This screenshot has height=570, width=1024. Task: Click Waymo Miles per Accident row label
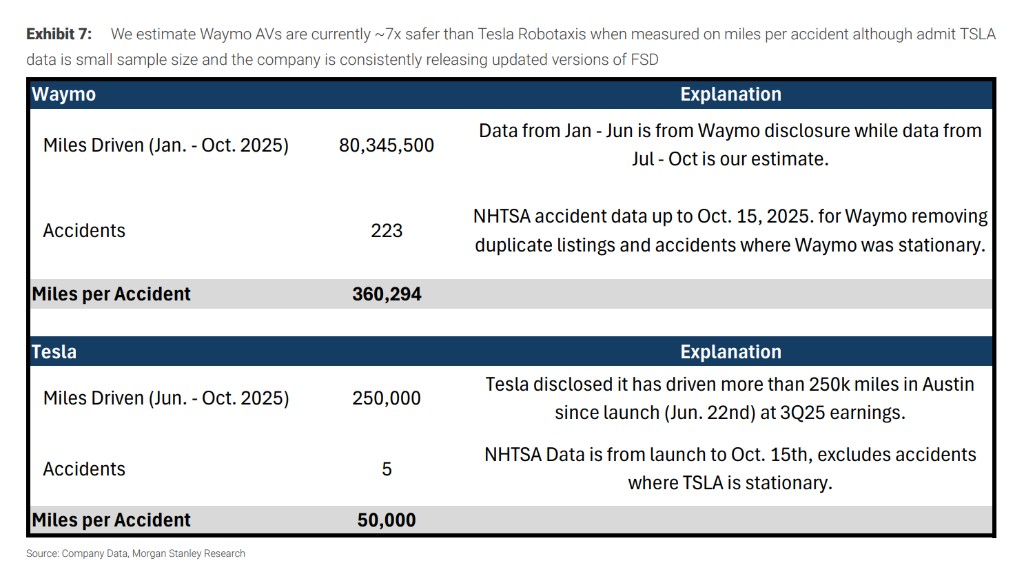click(x=111, y=294)
